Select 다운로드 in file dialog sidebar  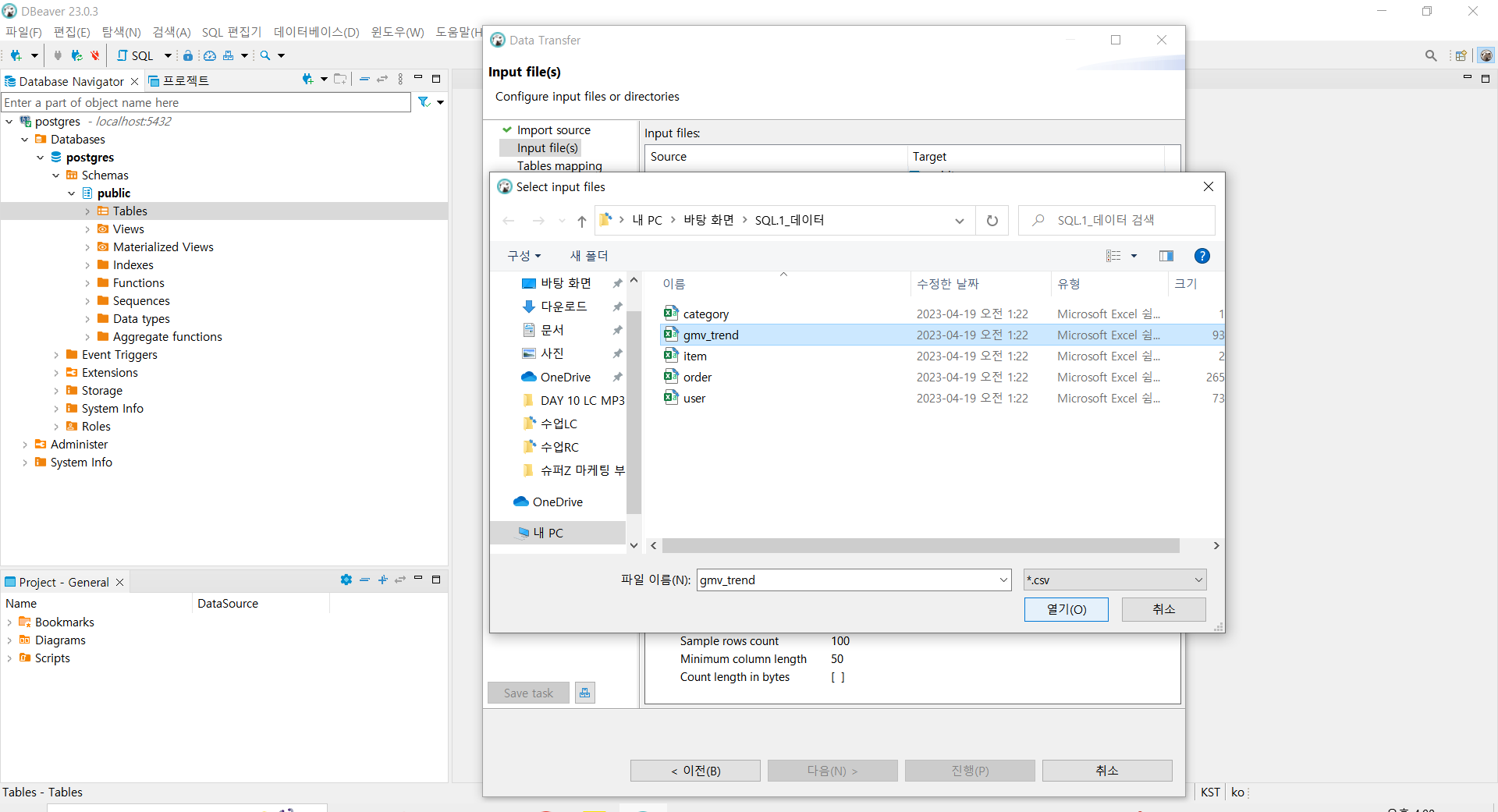(563, 307)
